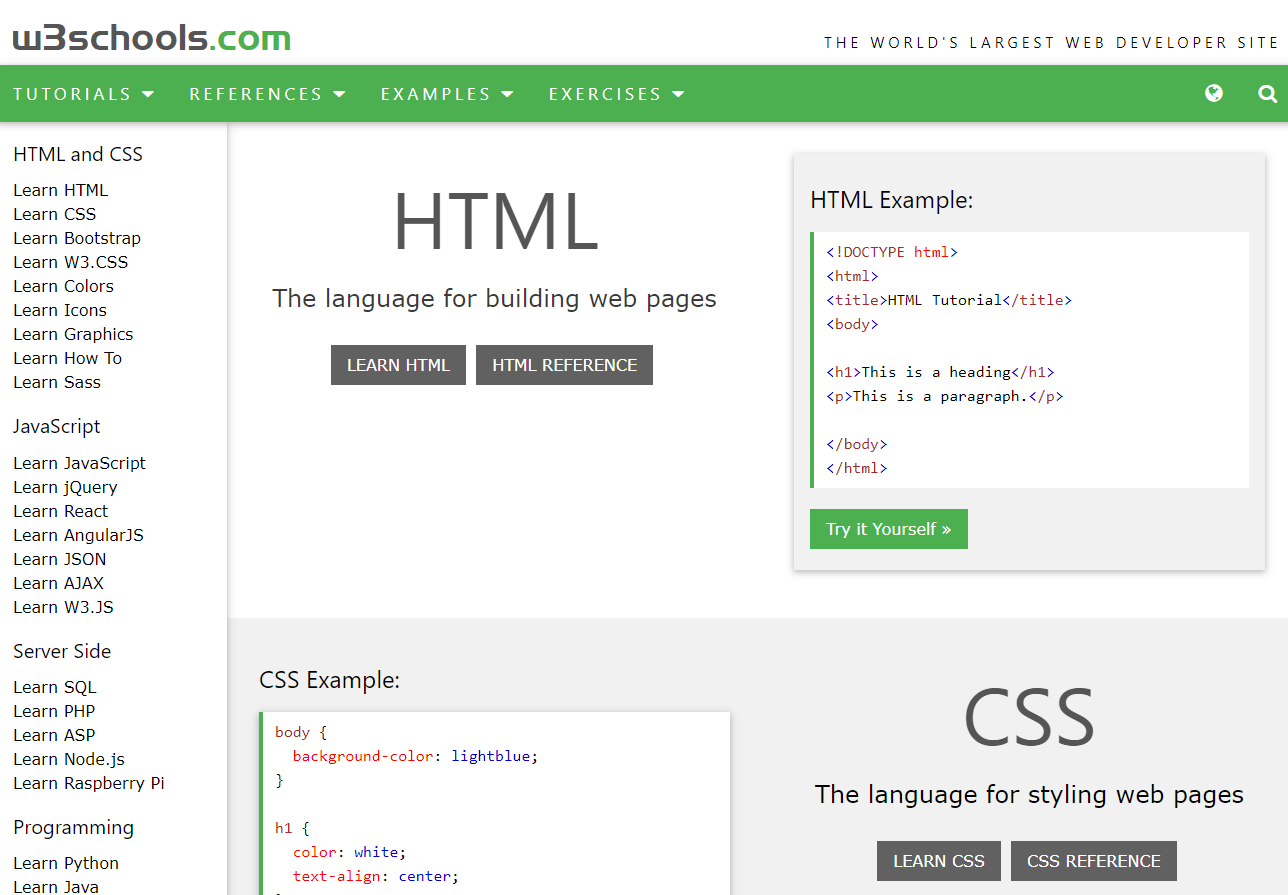1288x895 pixels.
Task: Click 'This is a heading' code line
Action: point(940,372)
